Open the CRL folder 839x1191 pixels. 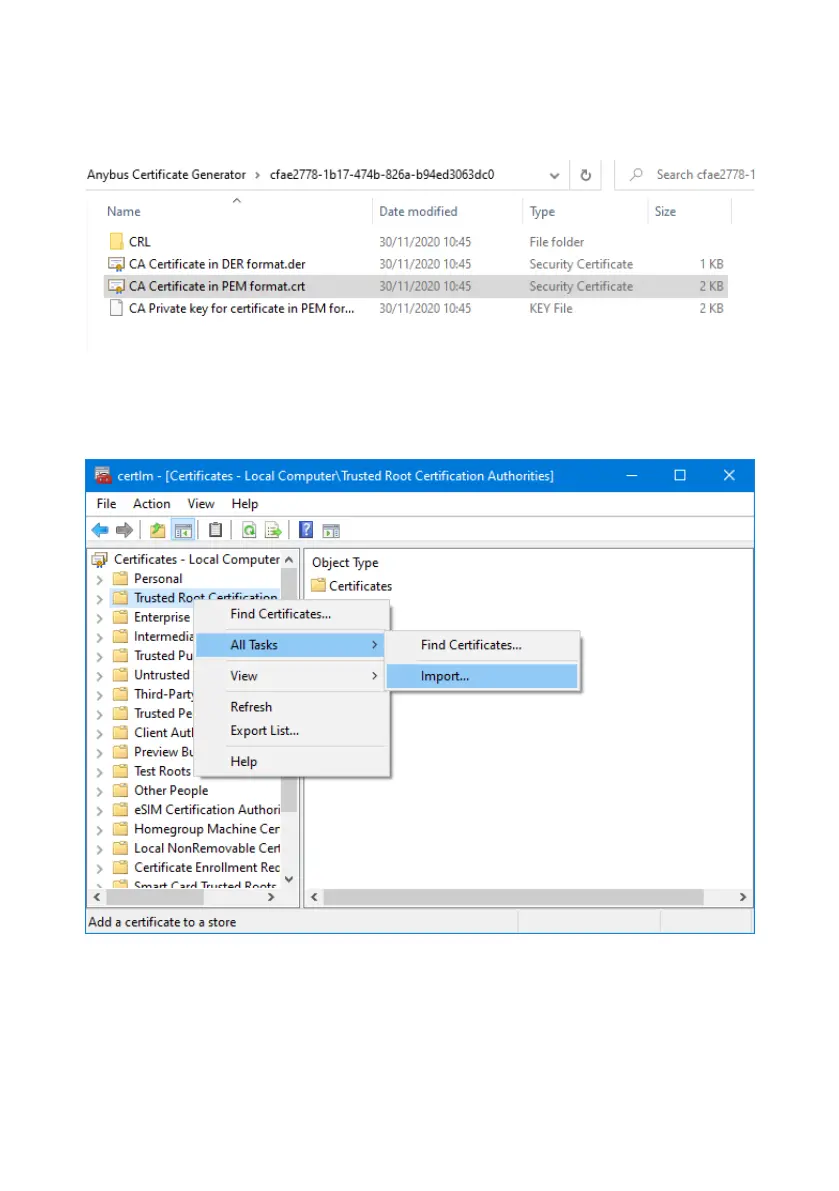tap(139, 242)
